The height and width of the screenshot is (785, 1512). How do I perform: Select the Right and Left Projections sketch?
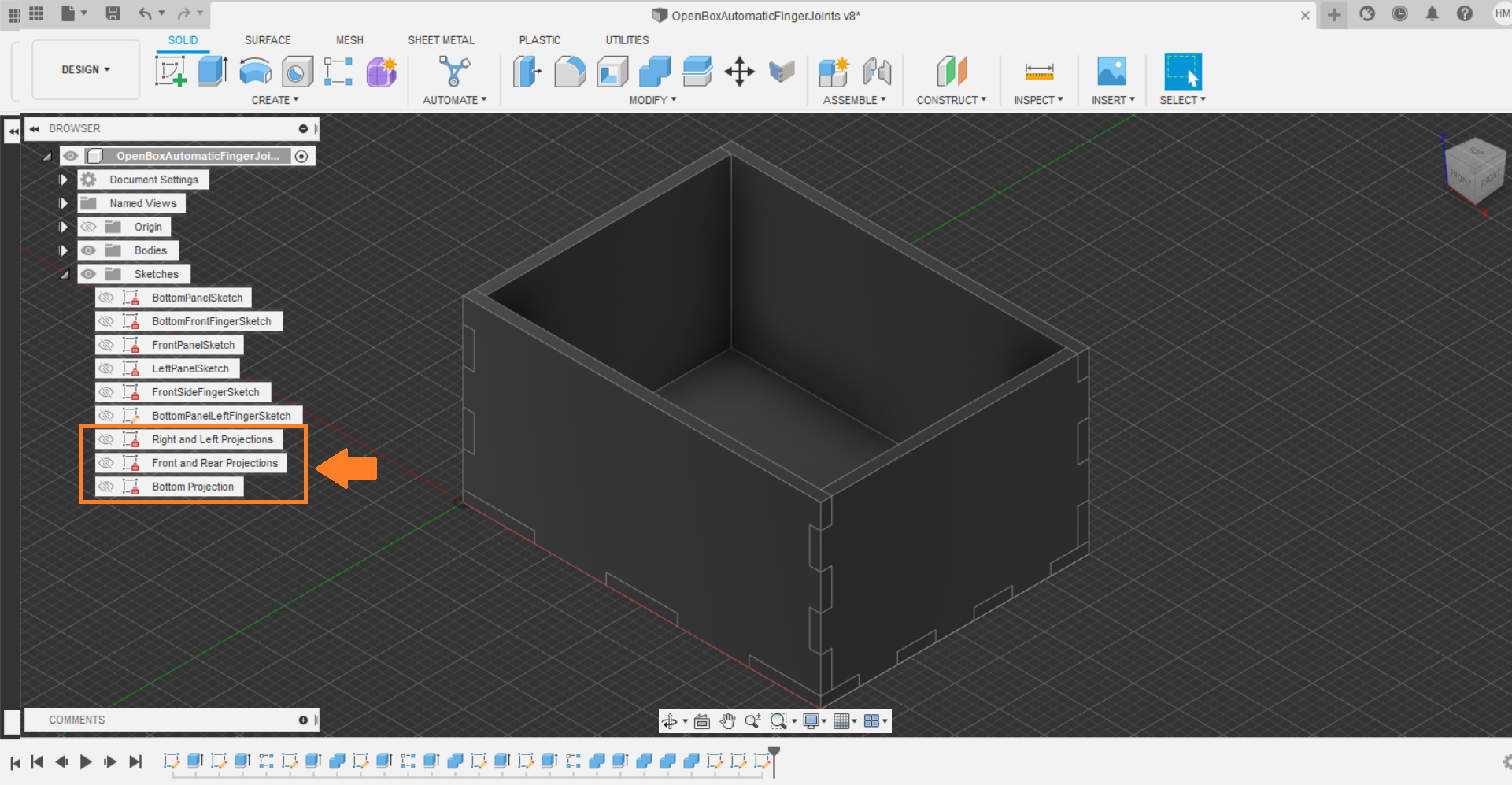click(213, 439)
